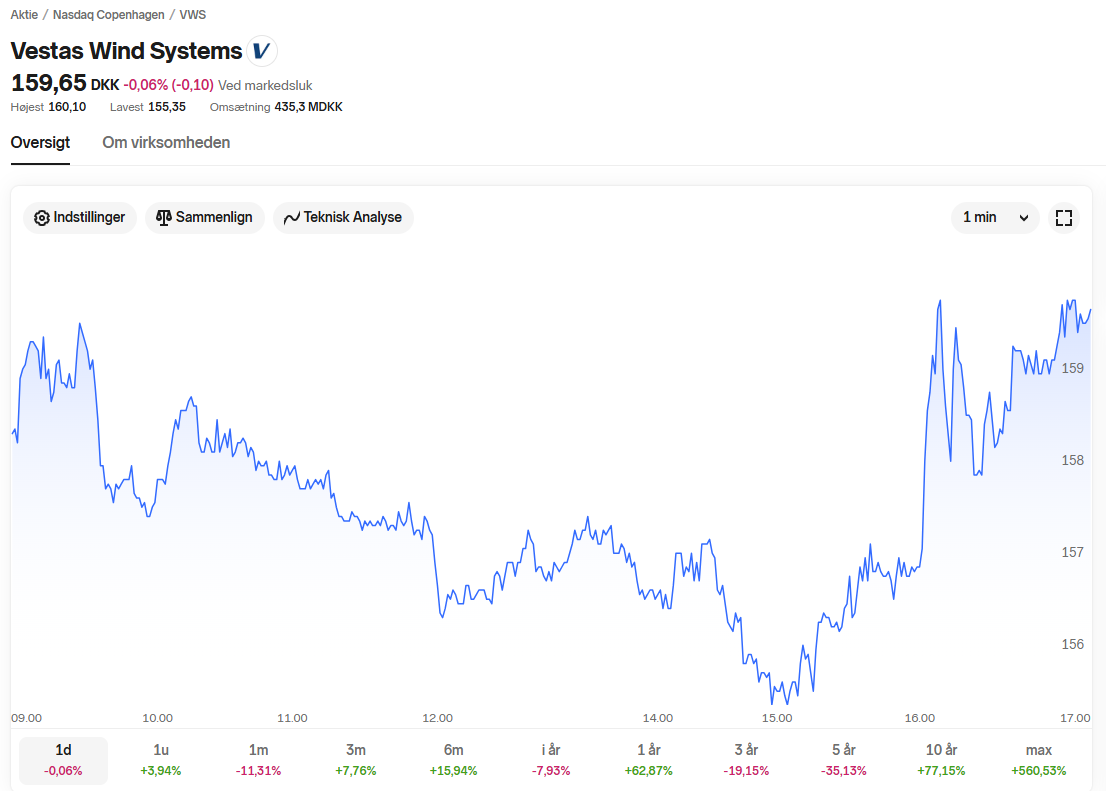Expand chart to fullscreen
Image resolution: width=1106 pixels, height=791 pixels.
(1064, 218)
